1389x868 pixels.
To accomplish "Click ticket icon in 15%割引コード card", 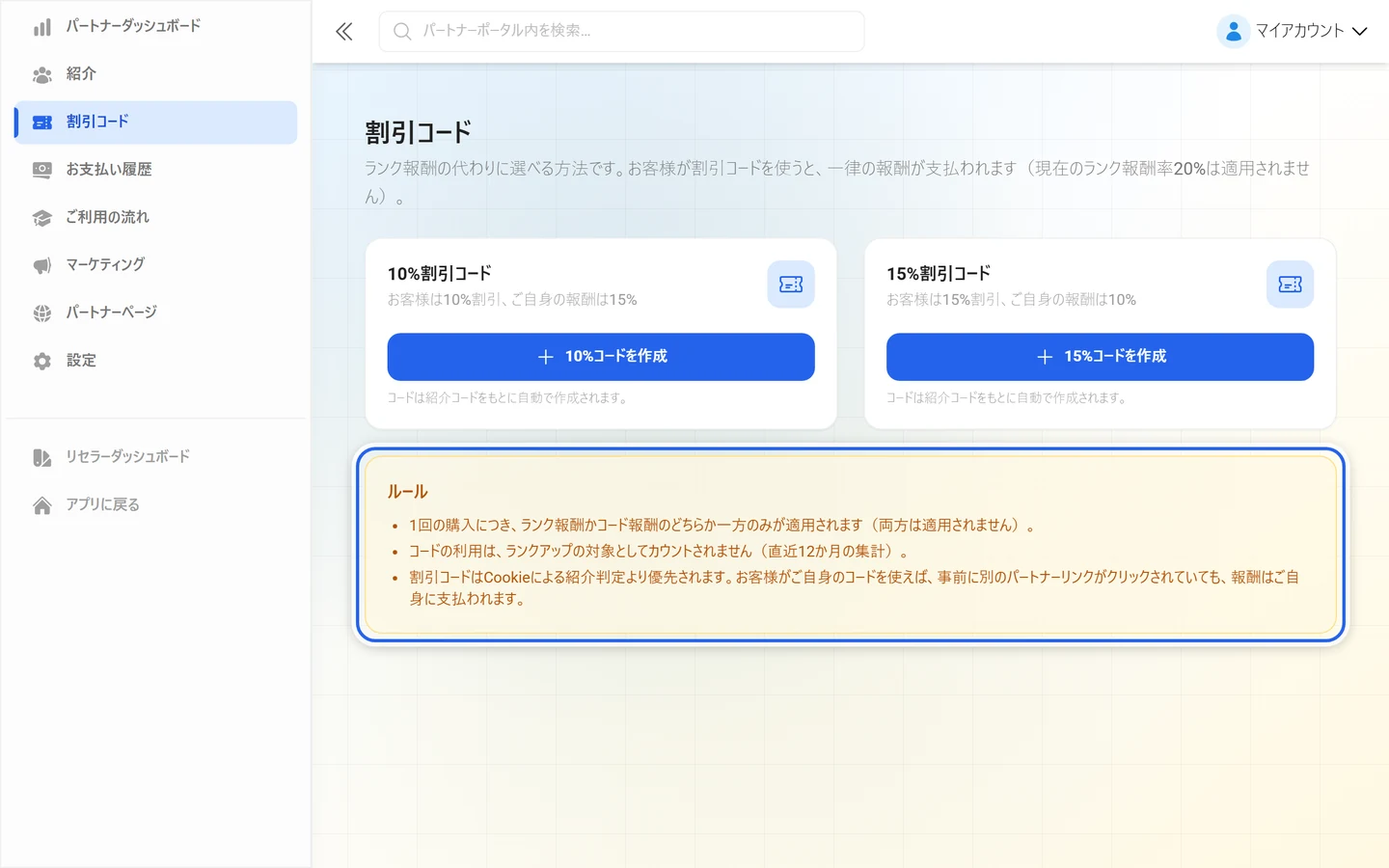I will point(1290,285).
